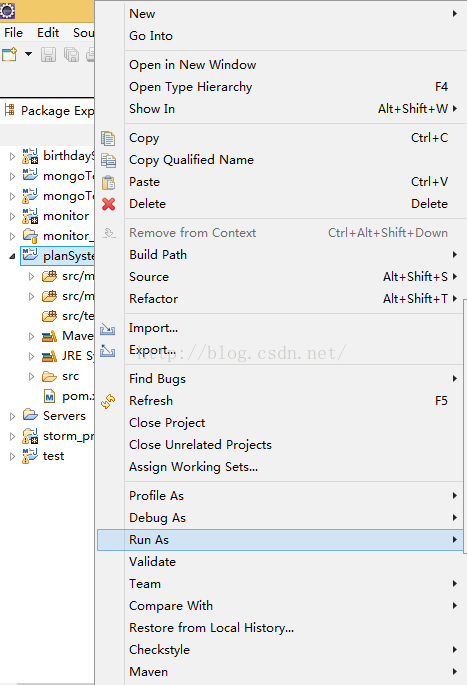The height and width of the screenshot is (685, 467).
Task: Click the Export icon
Action: click(107, 350)
